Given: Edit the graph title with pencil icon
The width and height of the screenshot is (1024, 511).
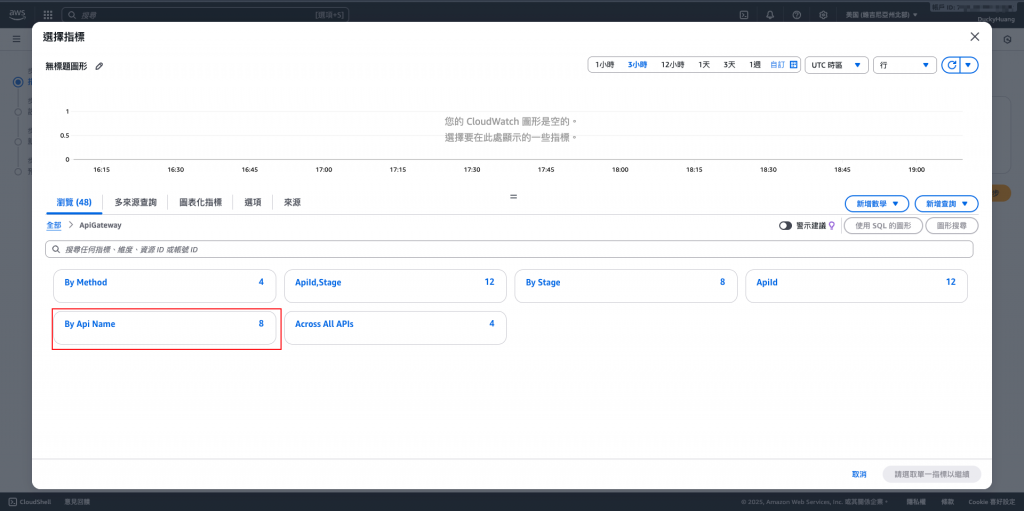Looking at the screenshot, I should tap(99, 66).
